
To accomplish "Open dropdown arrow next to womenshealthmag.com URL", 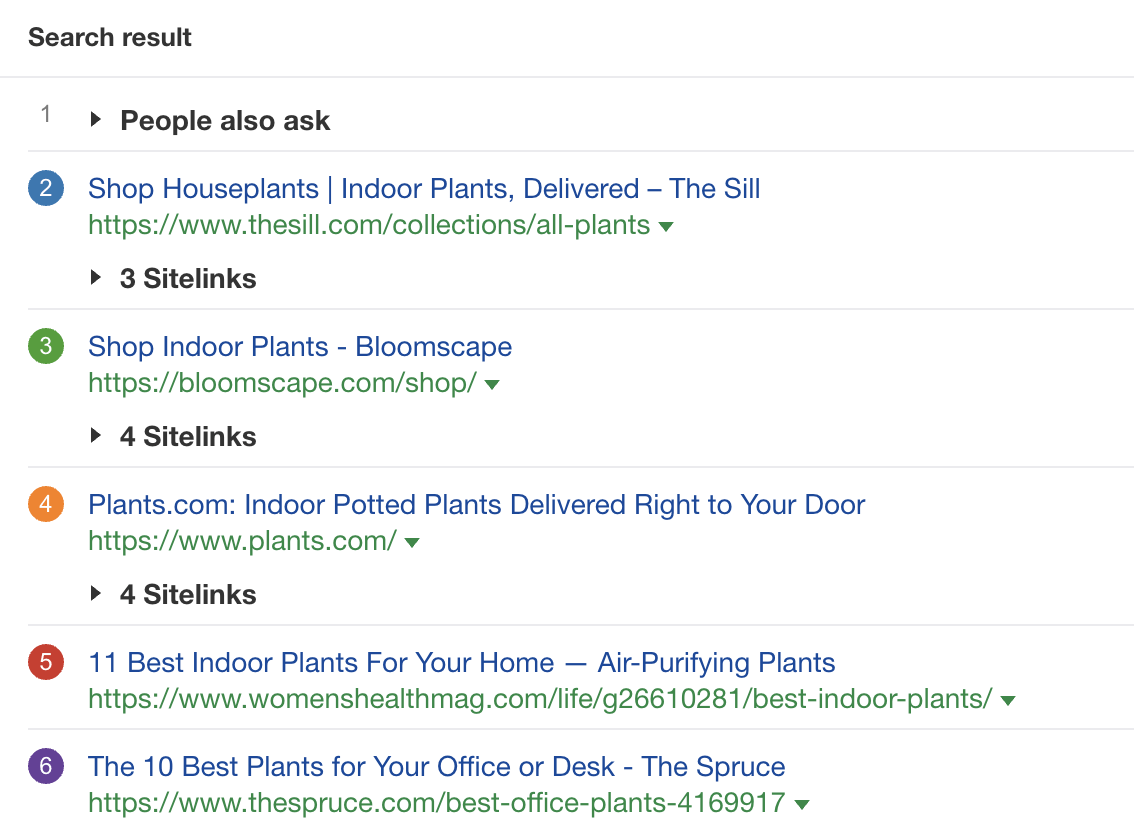I will [1008, 701].
